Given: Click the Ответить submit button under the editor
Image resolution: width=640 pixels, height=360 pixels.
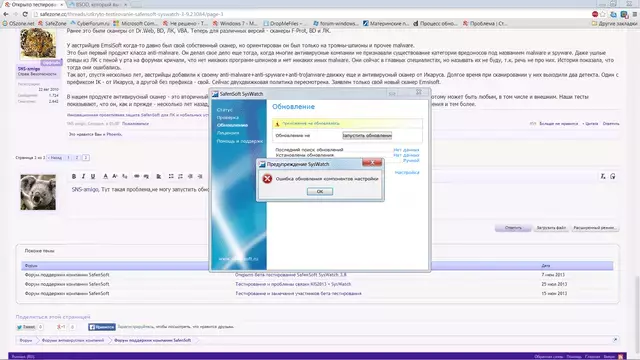Looking at the screenshot, I should click(x=513, y=228).
